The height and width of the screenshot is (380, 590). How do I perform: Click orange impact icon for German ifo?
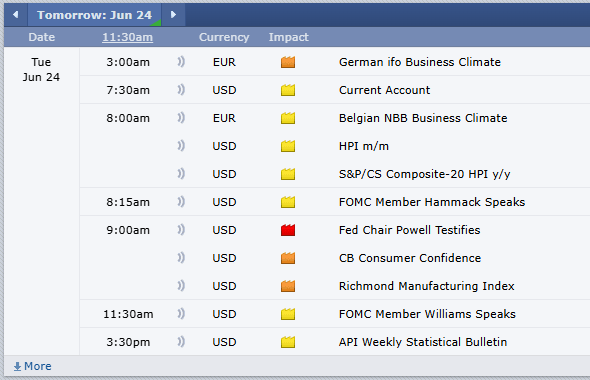pyautogui.click(x=288, y=62)
